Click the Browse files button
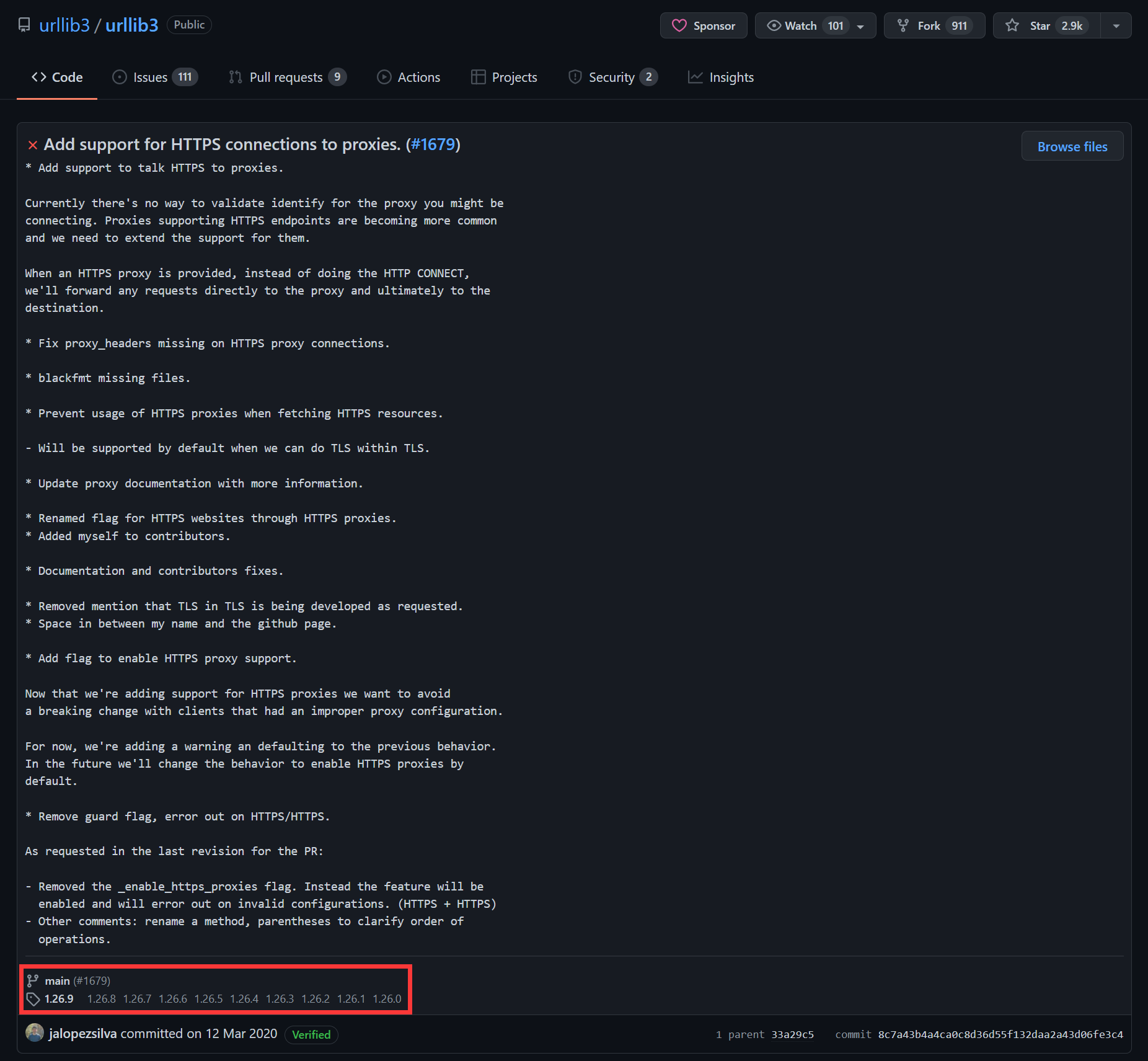Image resolution: width=1148 pixels, height=1061 pixels. coord(1072,146)
